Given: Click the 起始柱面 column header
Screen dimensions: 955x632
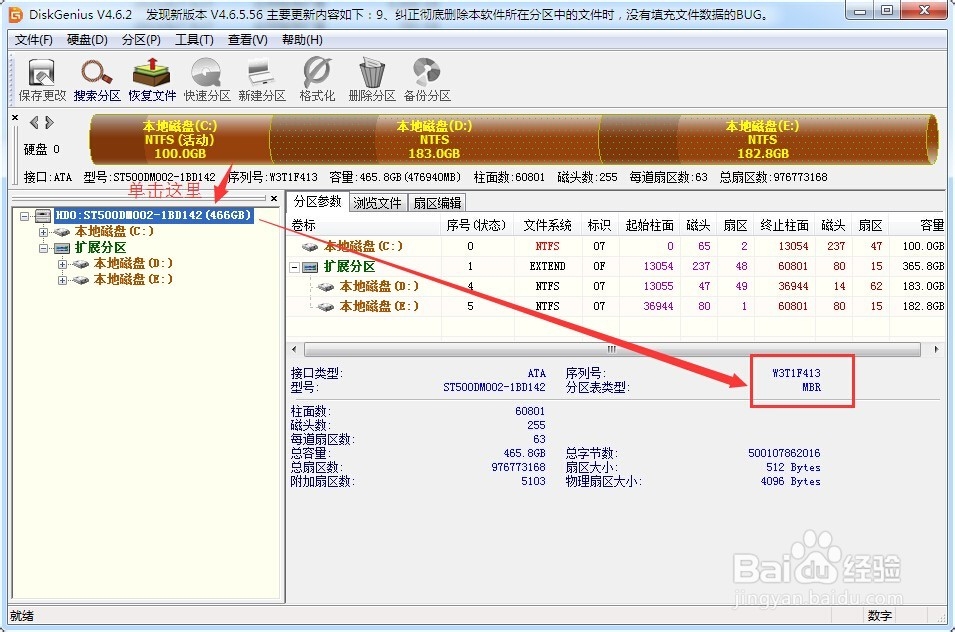Looking at the screenshot, I should pyautogui.click(x=649, y=225).
